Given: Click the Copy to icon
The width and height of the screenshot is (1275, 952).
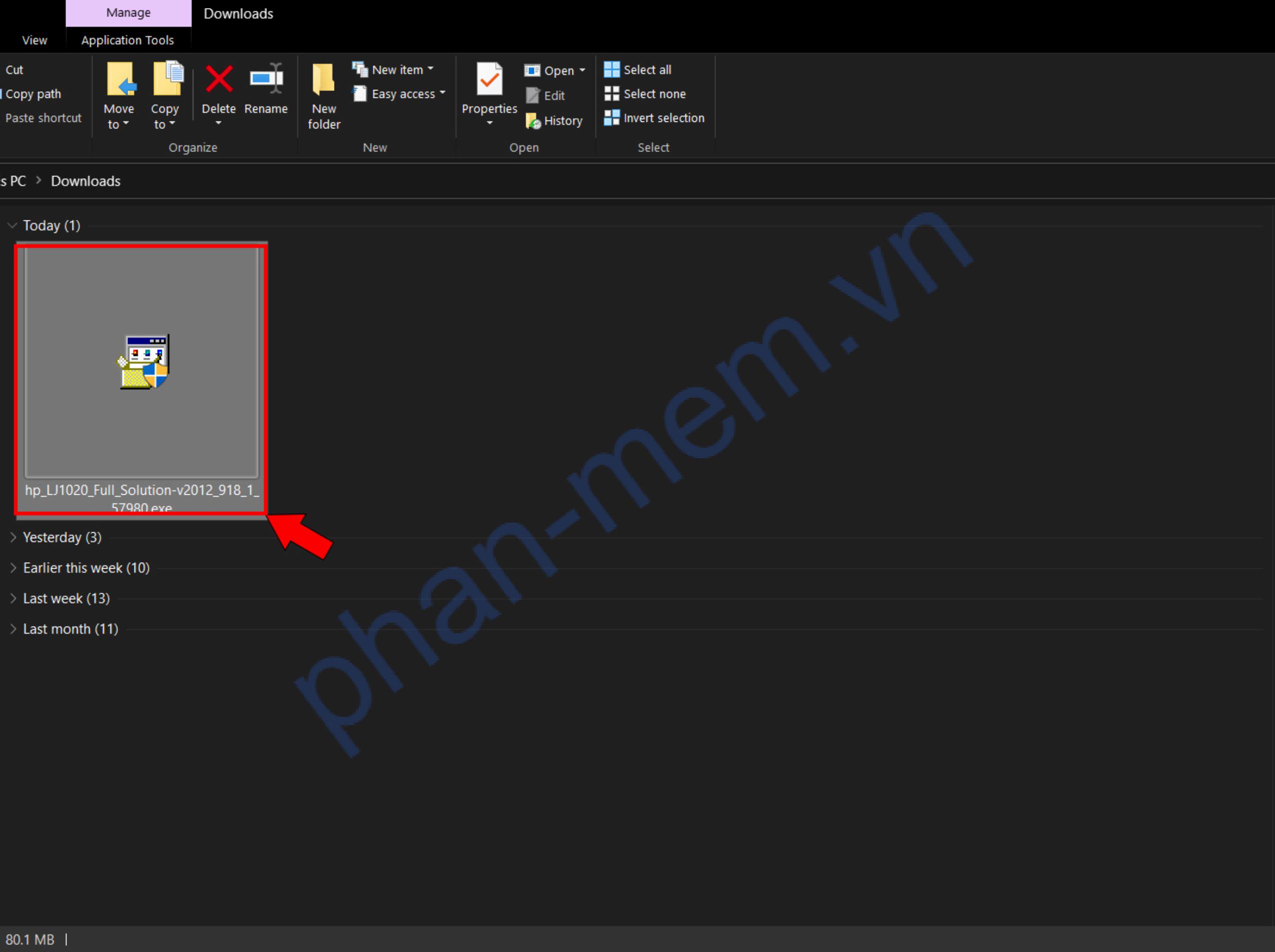Looking at the screenshot, I should tap(166, 79).
